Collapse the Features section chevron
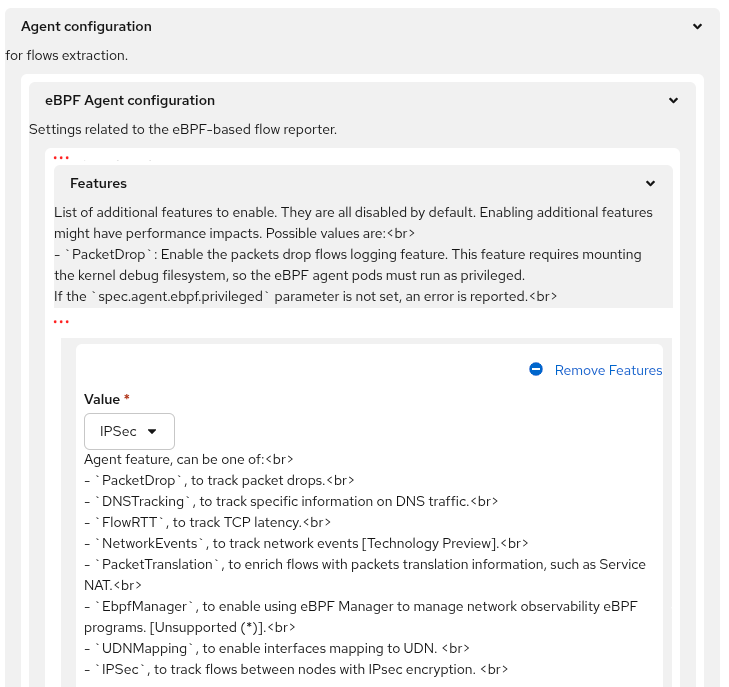 650,184
